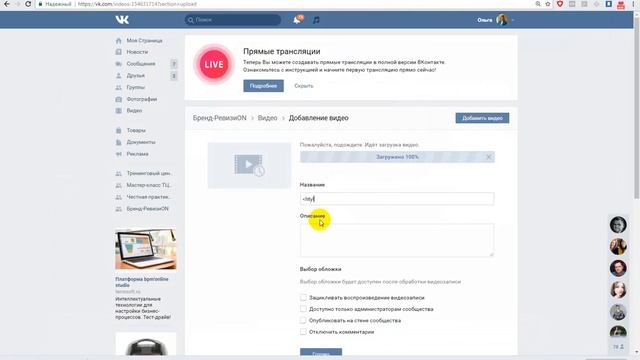640x360 pixels.
Task: Reload the page with refresh icon
Action: tap(28, 4)
